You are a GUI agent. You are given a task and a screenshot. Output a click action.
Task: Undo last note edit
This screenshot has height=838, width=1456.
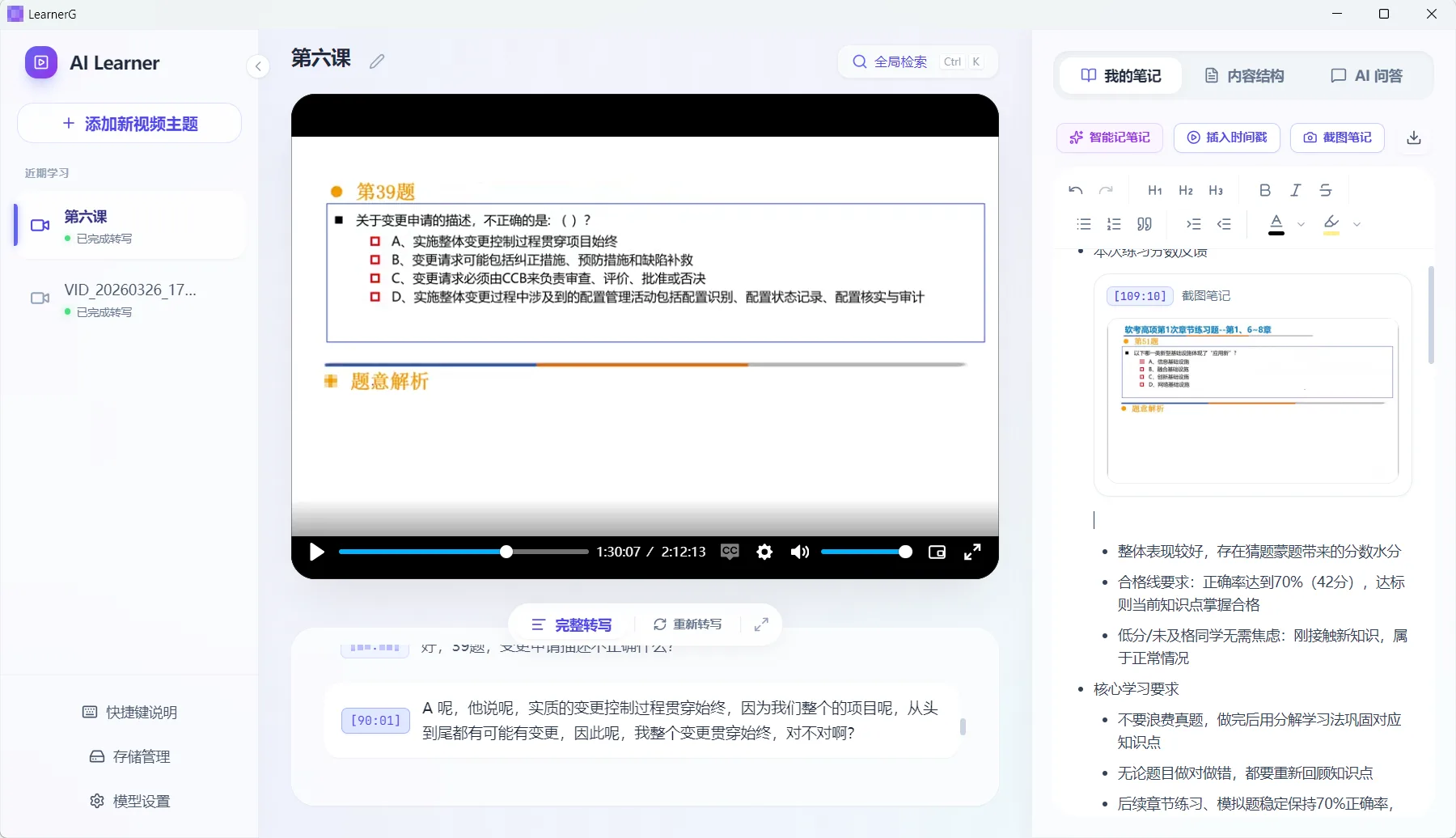[1076, 190]
